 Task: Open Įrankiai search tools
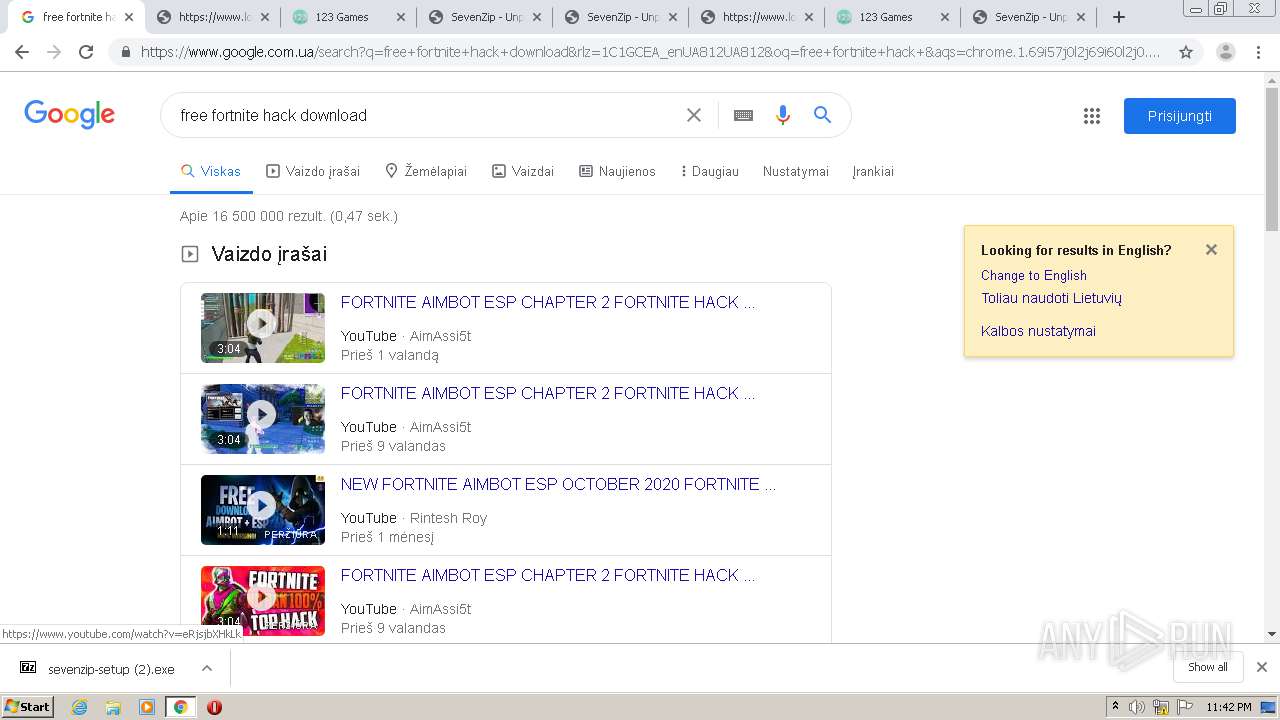[x=873, y=171]
